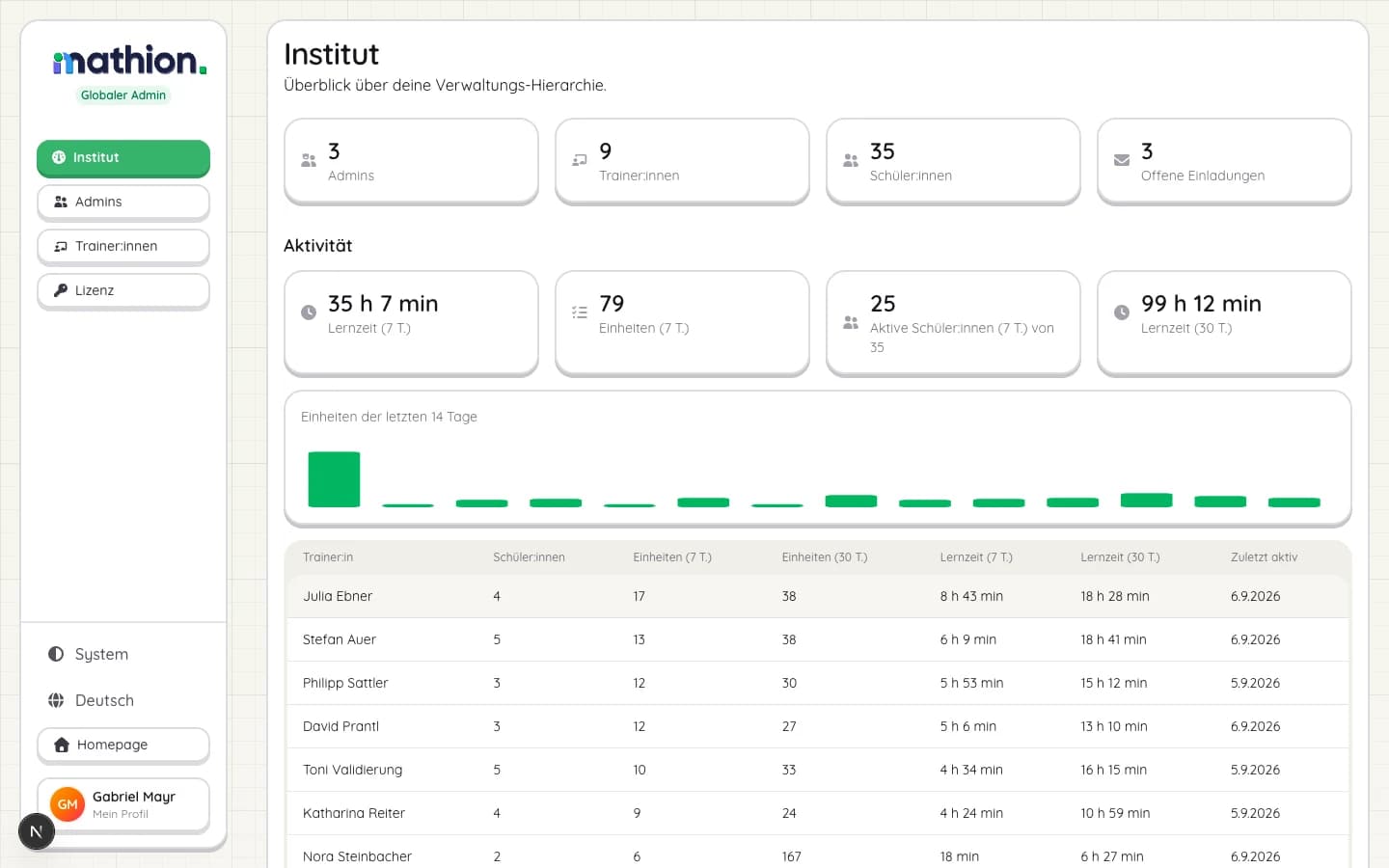The image size is (1389, 868).
Task: Open the 9 Trainer:innen stat card
Action: (x=682, y=161)
